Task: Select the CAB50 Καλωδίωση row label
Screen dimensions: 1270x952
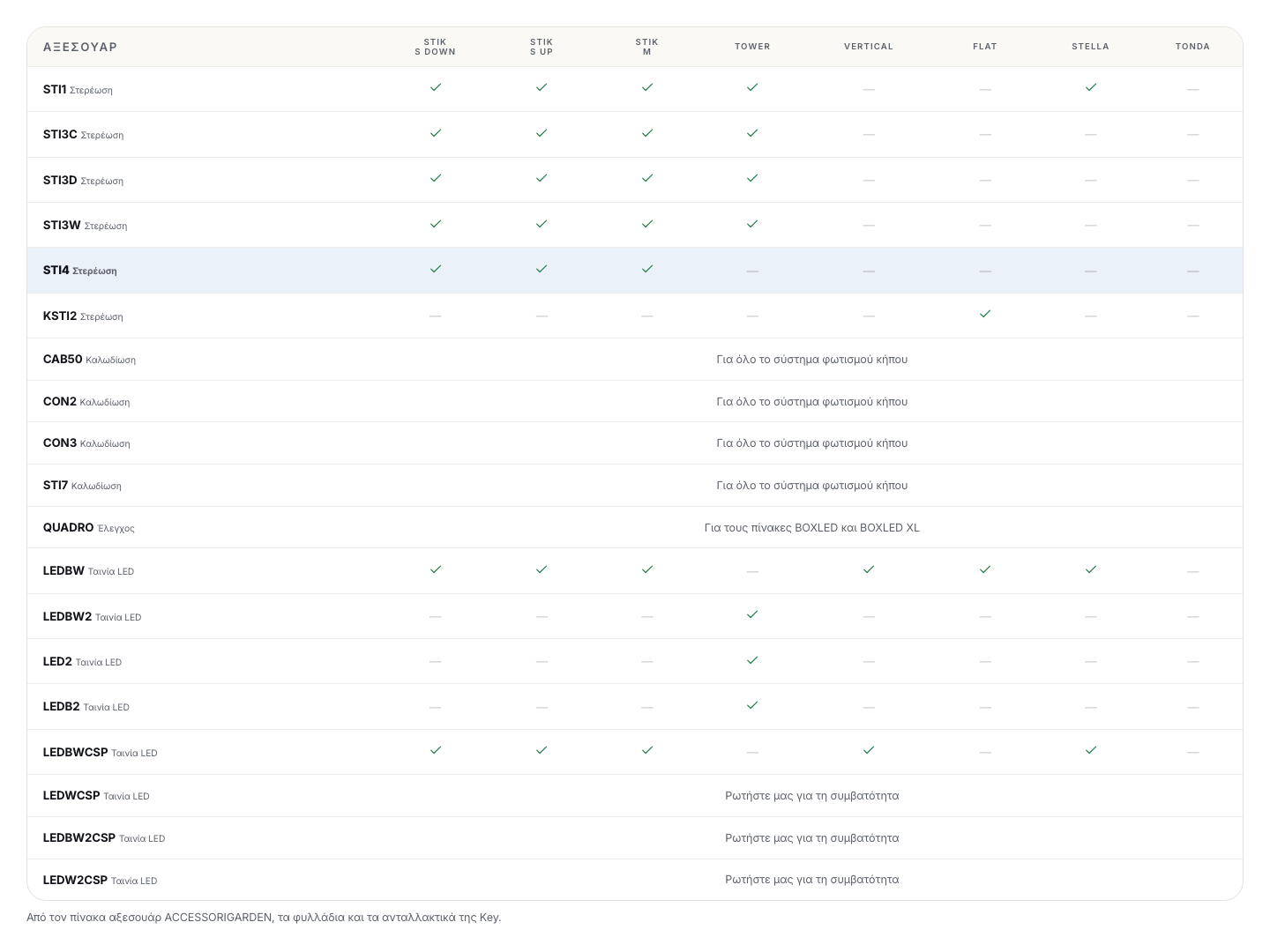Action: click(89, 360)
